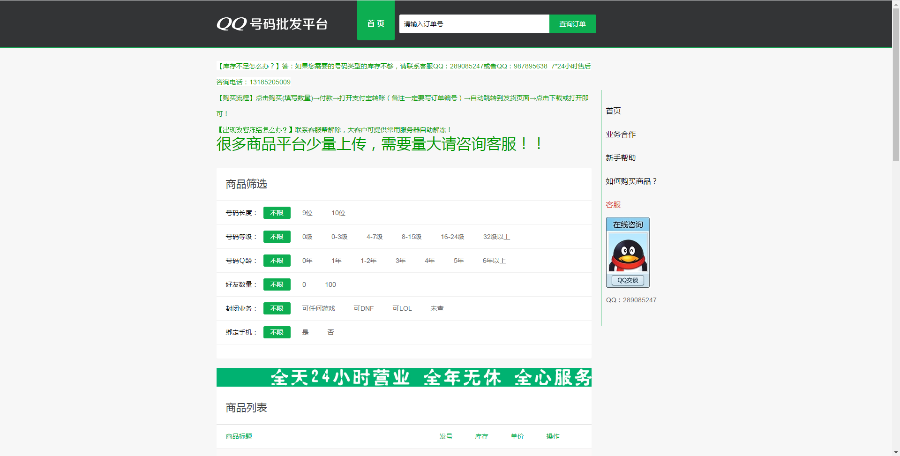Click the red 客服 sidebar link

[613, 204]
